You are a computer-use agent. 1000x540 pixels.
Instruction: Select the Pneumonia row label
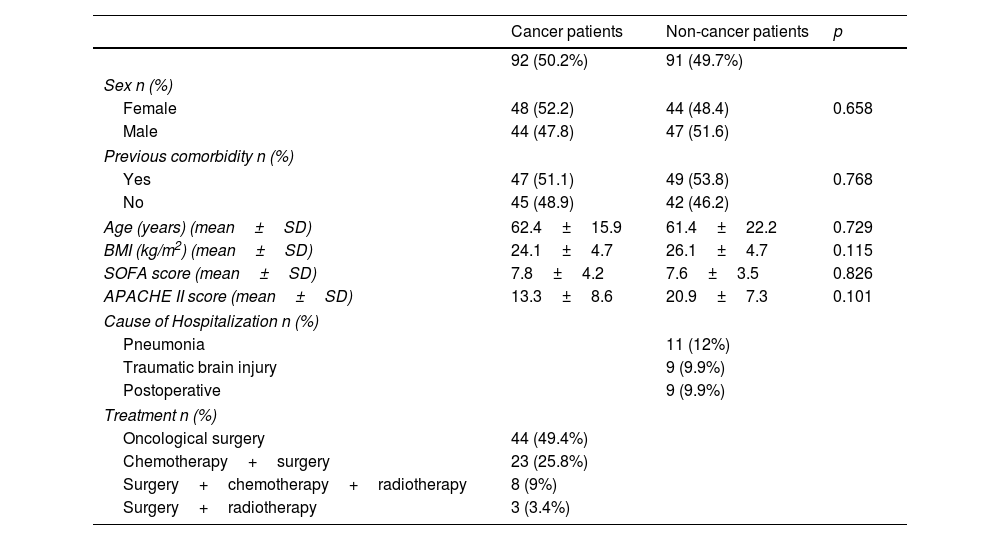click(x=164, y=344)
